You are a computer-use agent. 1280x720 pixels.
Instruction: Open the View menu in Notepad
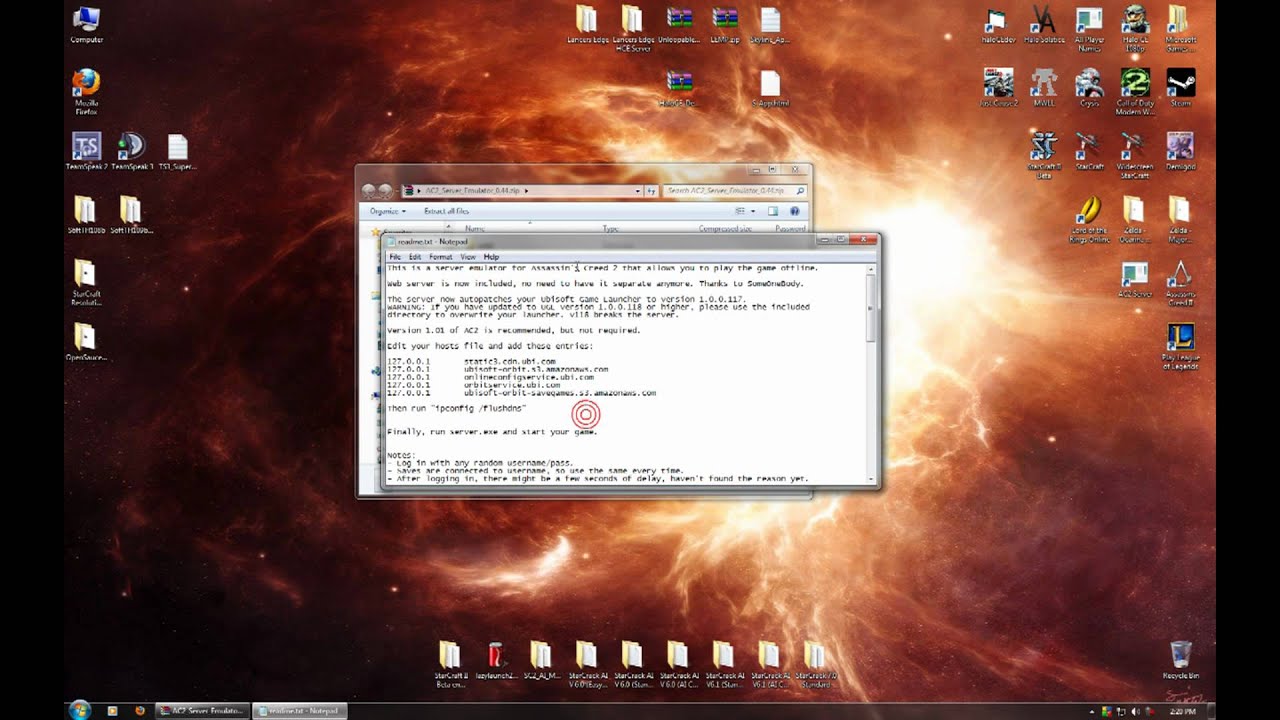[x=468, y=257]
